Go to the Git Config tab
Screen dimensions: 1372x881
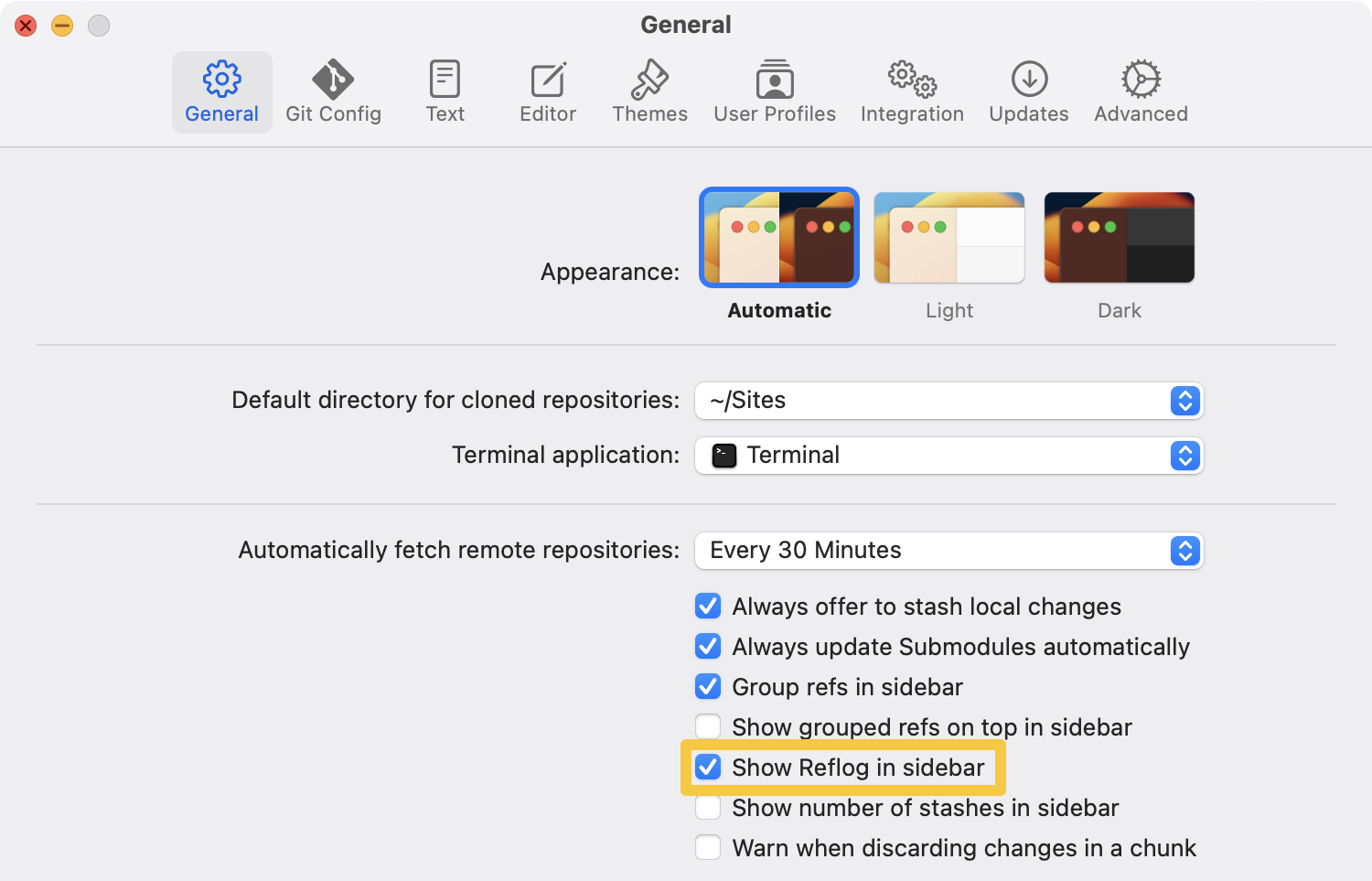333,90
